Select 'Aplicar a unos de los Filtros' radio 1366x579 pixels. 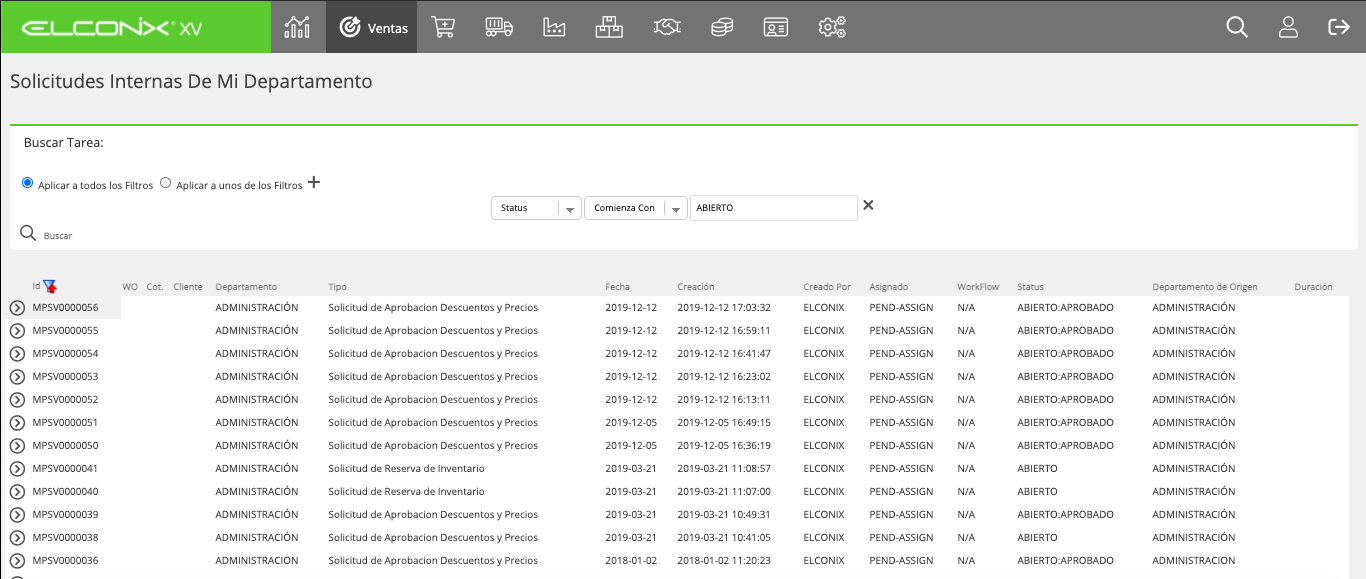click(166, 183)
